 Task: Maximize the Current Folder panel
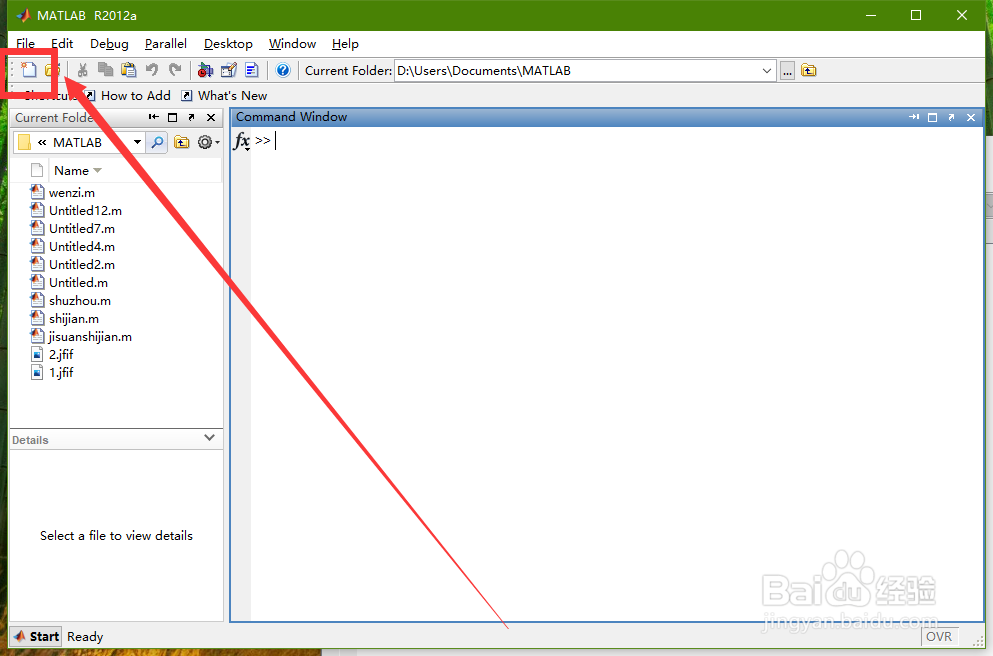(172, 117)
